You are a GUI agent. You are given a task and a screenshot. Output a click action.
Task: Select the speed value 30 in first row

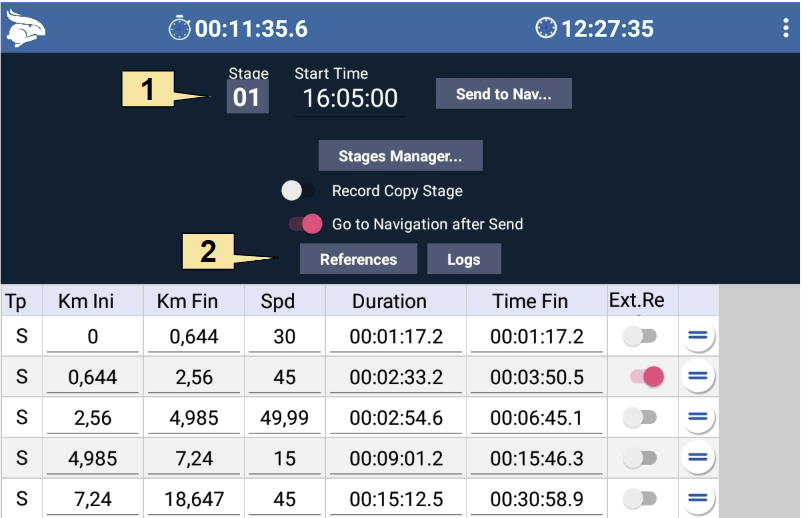pos(284,337)
